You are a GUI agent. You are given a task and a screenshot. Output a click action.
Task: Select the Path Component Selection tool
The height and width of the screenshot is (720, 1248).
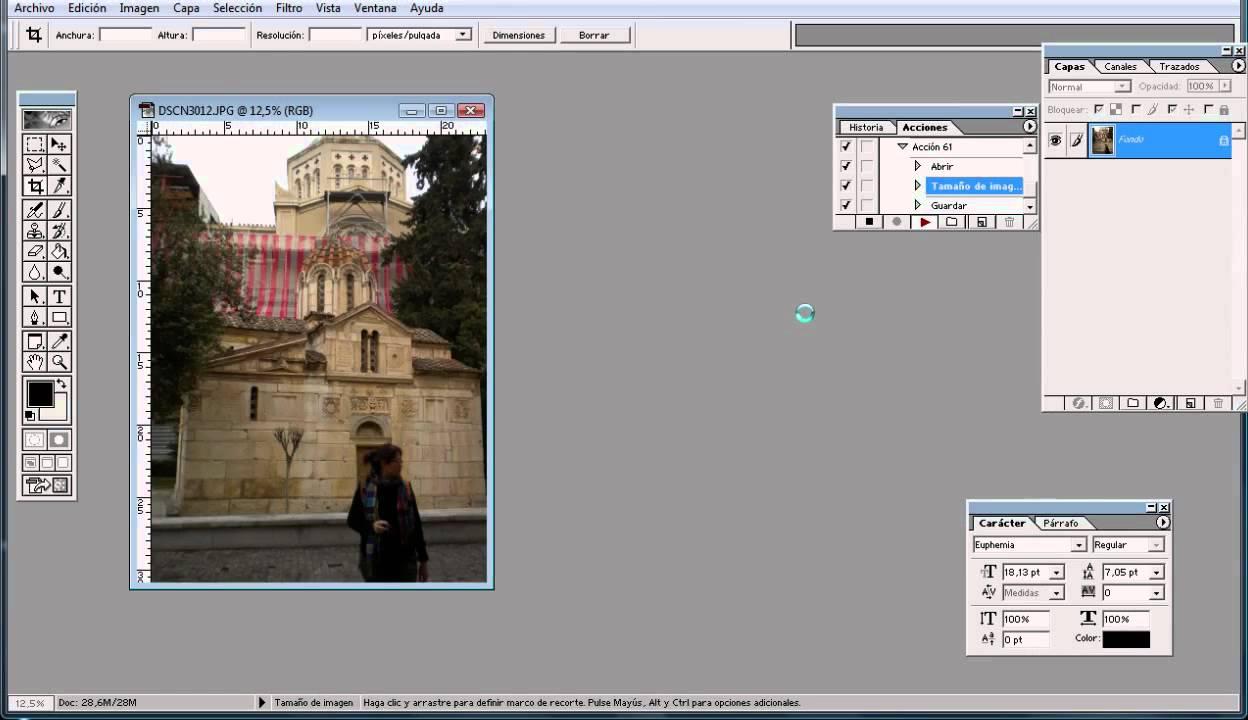pyautogui.click(x=35, y=297)
